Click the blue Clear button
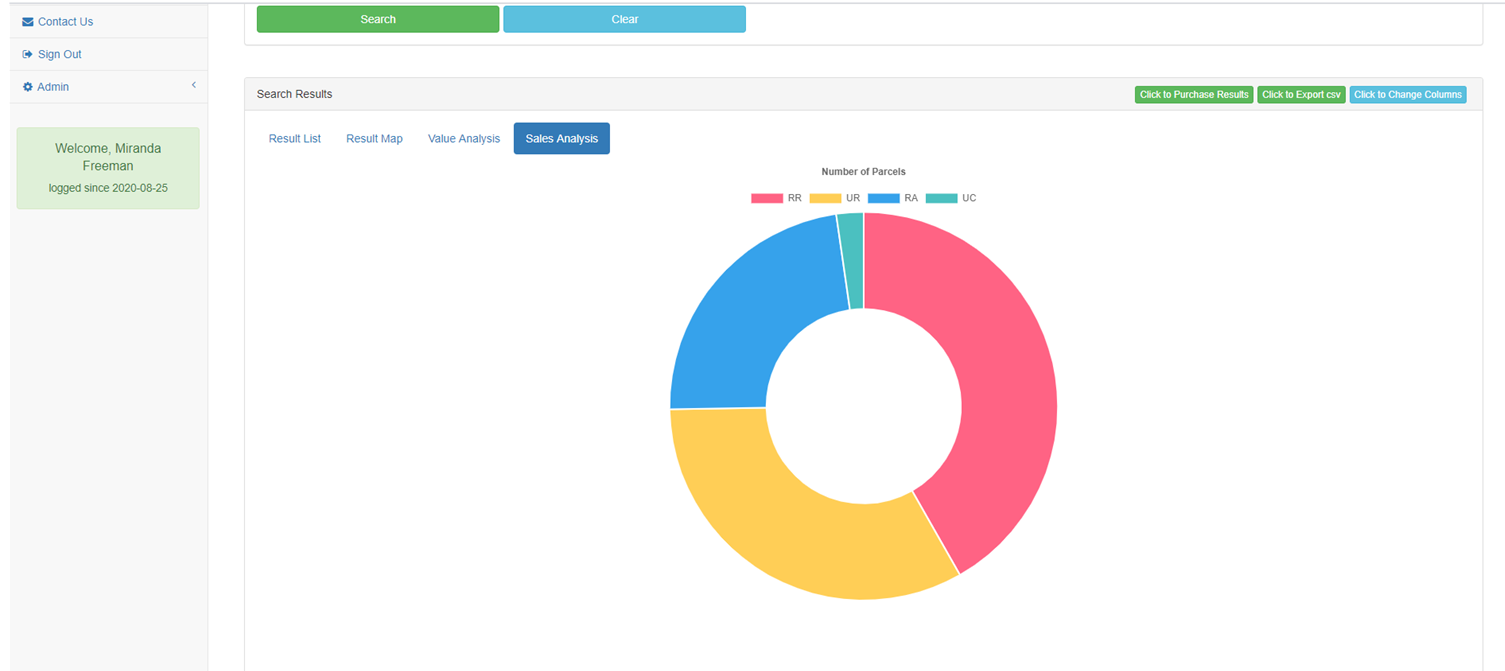The image size is (1505, 671). point(625,19)
